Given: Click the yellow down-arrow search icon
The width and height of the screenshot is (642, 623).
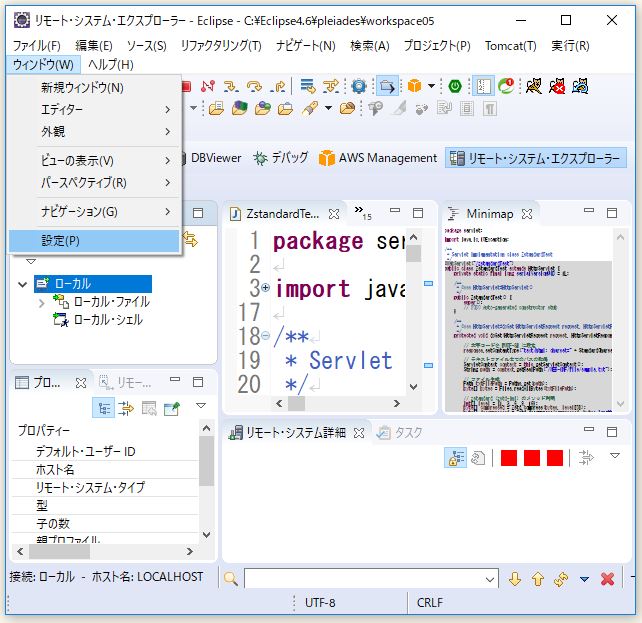Looking at the screenshot, I should [x=515, y=579].
